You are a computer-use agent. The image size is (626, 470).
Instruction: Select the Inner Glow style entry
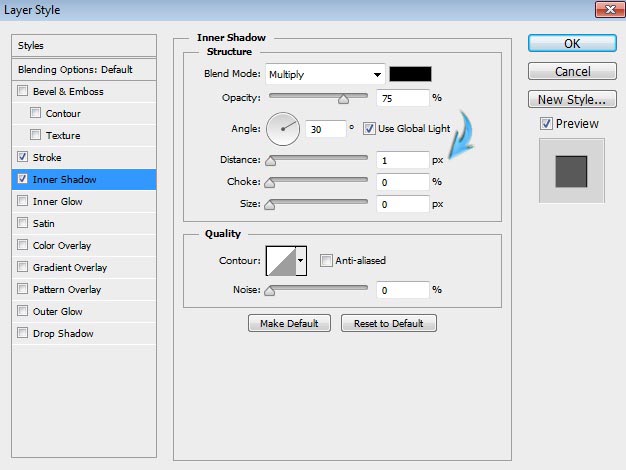pos(57,201)
